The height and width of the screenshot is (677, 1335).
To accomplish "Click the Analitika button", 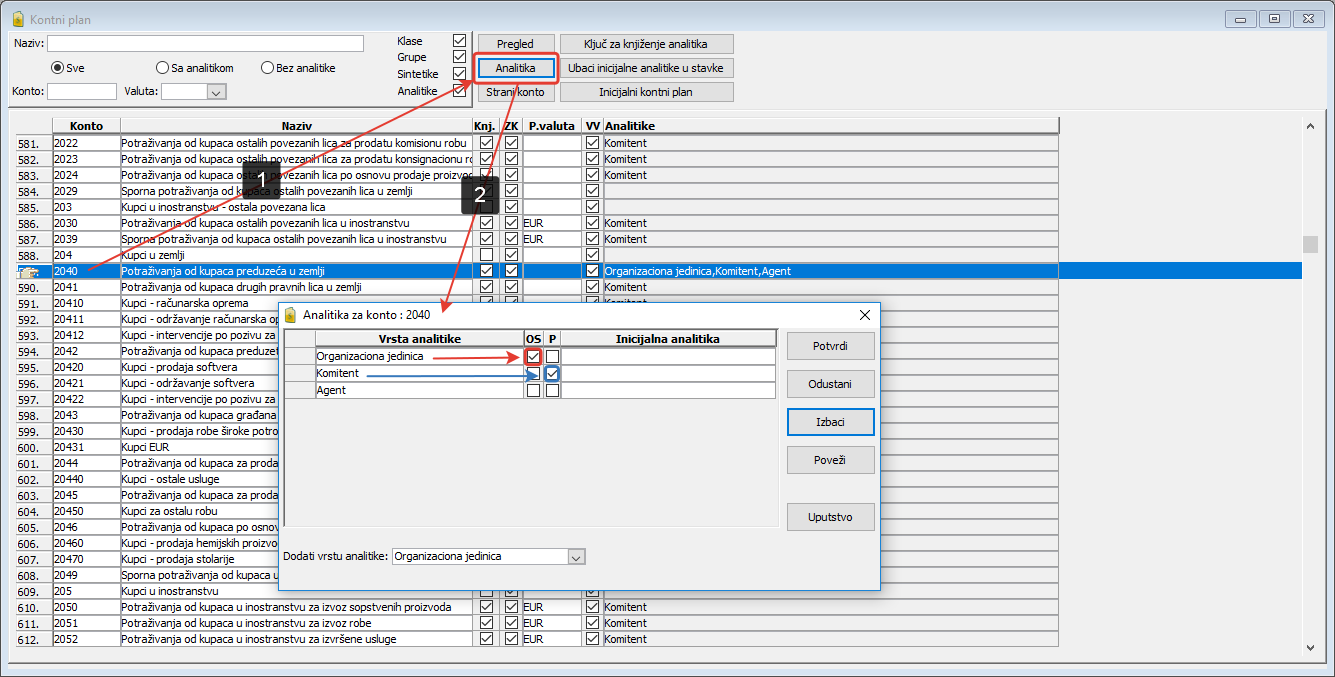I will 515,68.
